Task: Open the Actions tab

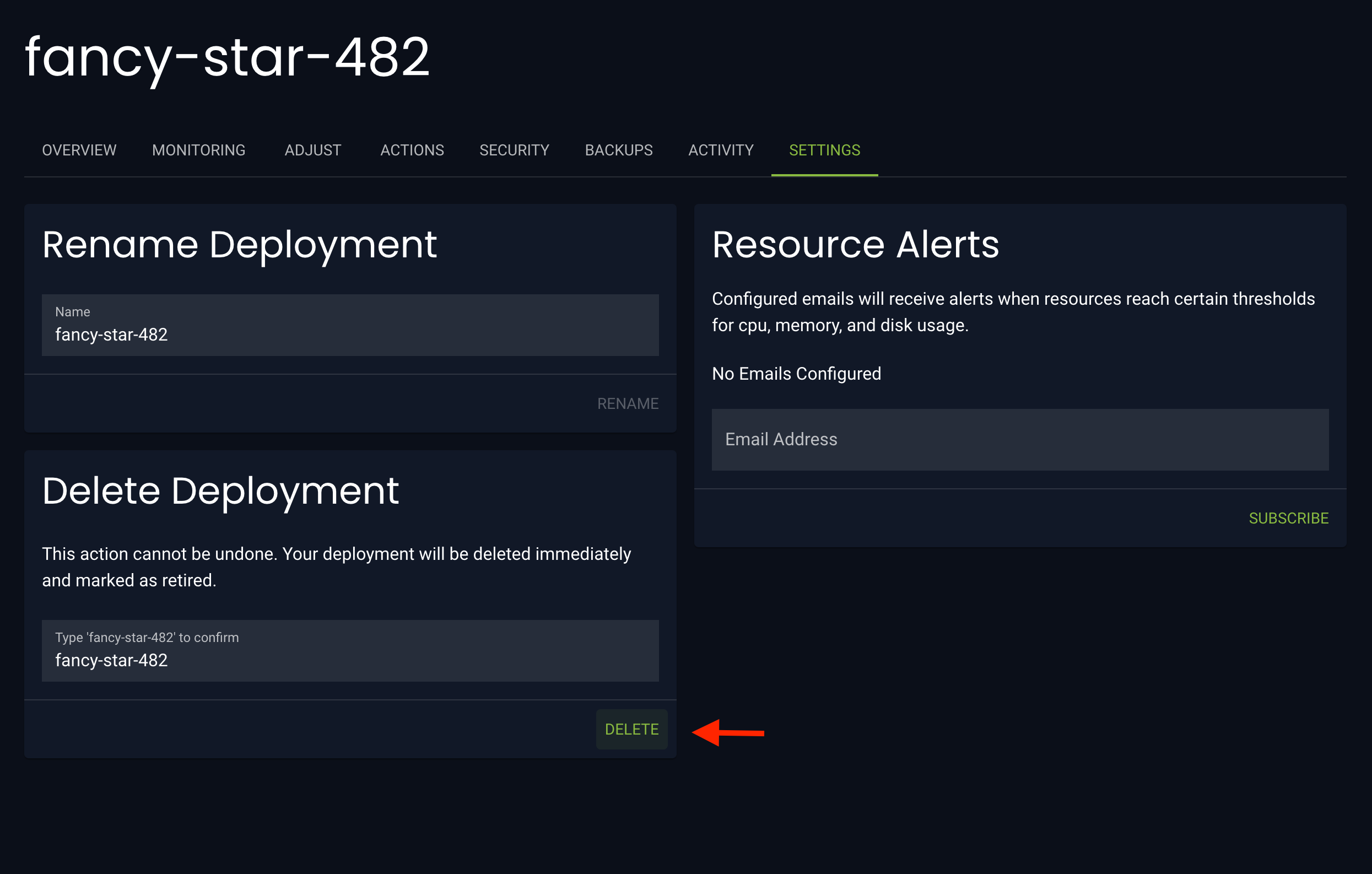Action: (412, 150)
